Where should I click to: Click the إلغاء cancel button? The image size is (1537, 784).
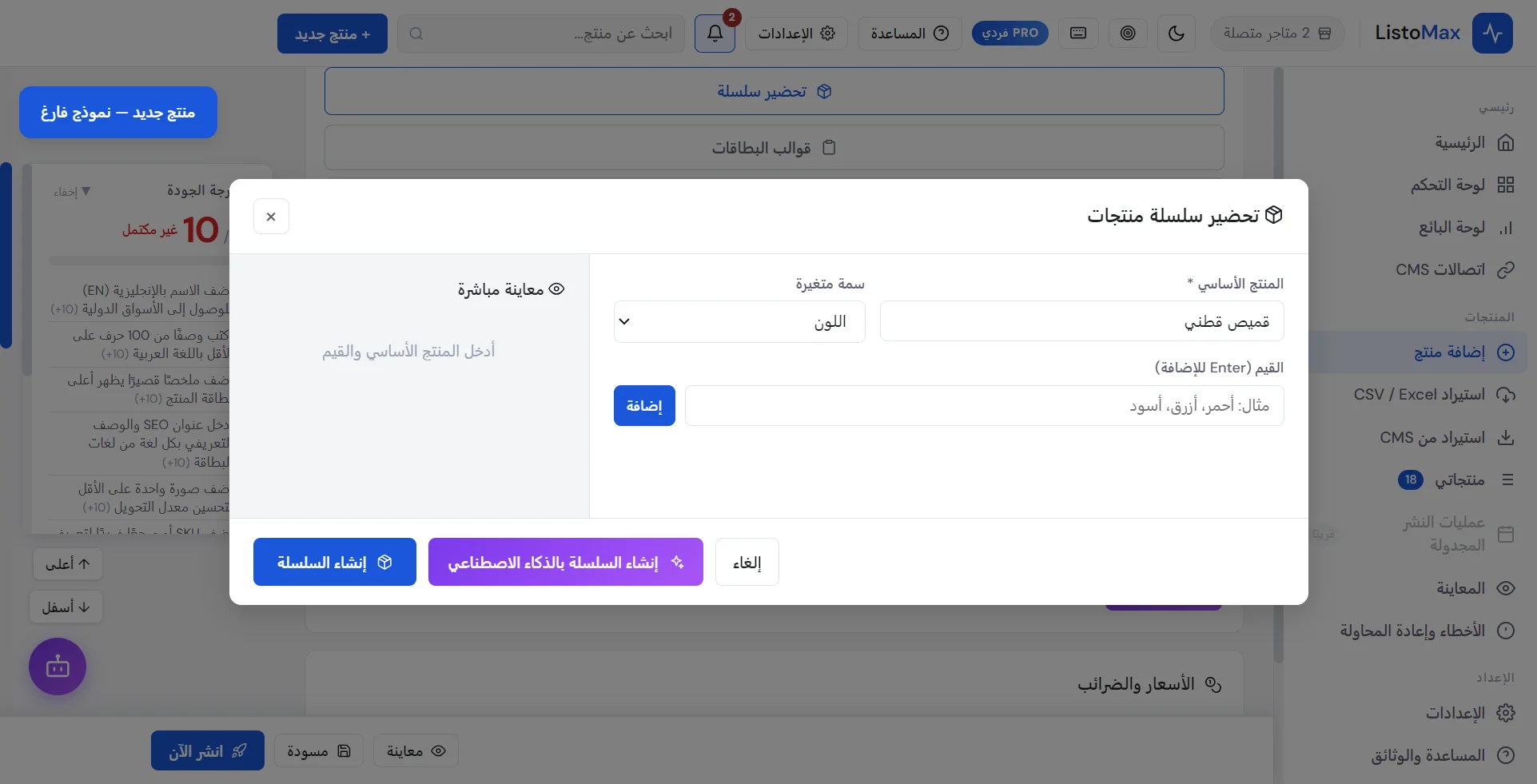coord(747,562)
